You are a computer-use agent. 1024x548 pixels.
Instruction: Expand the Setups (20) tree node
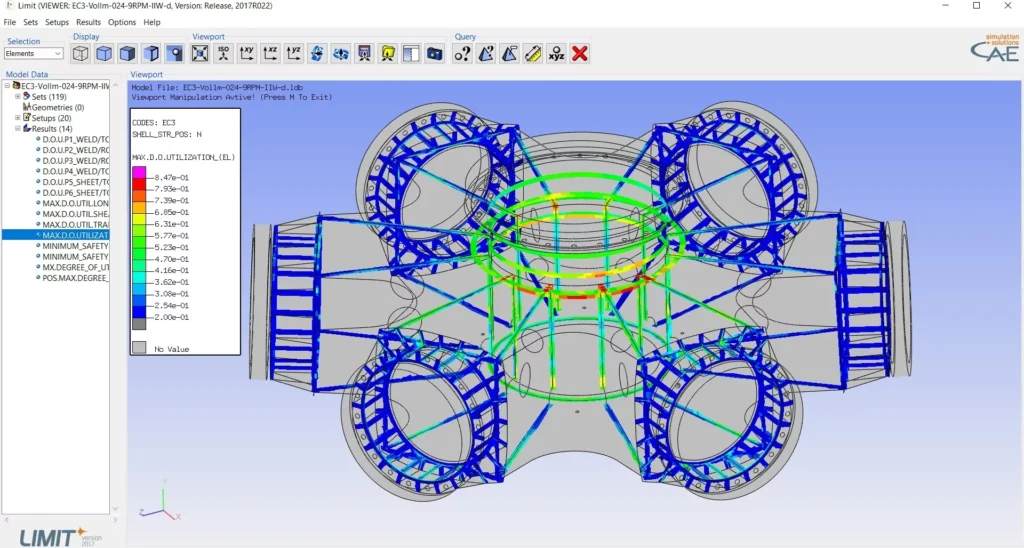(17, 118)
